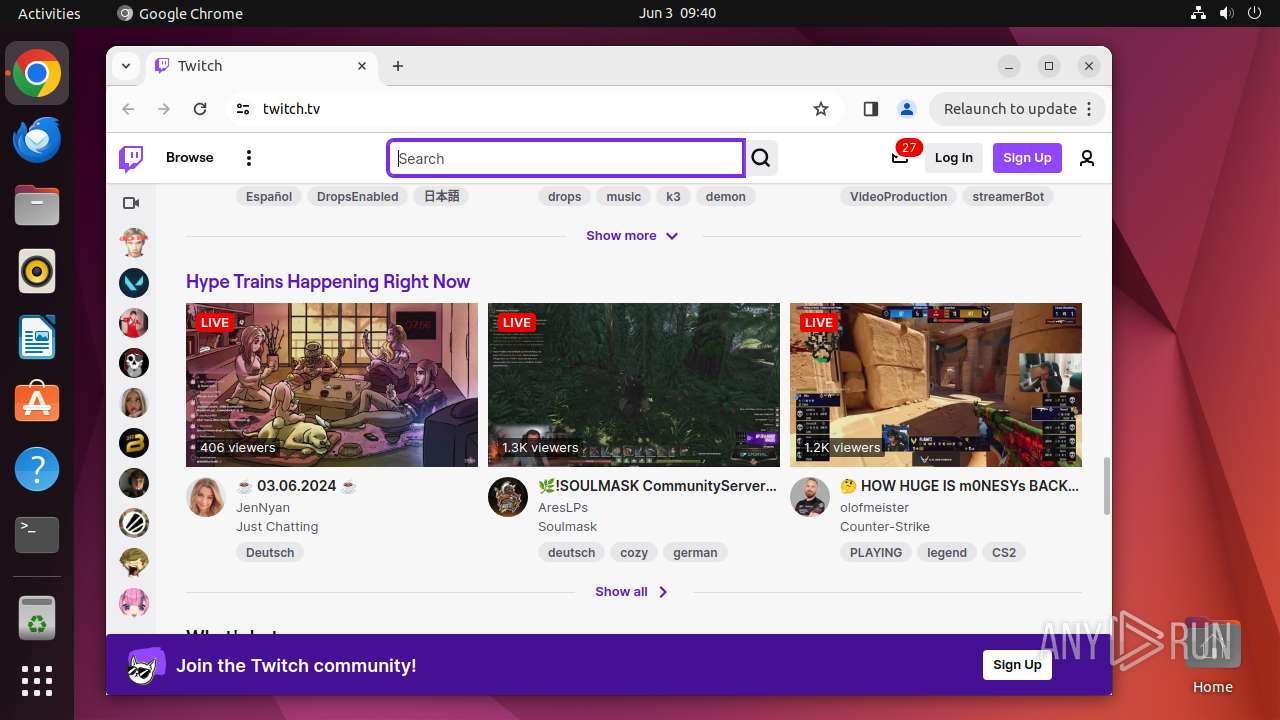Click the page vertical scrollbar thumb

pos(1105,486)
